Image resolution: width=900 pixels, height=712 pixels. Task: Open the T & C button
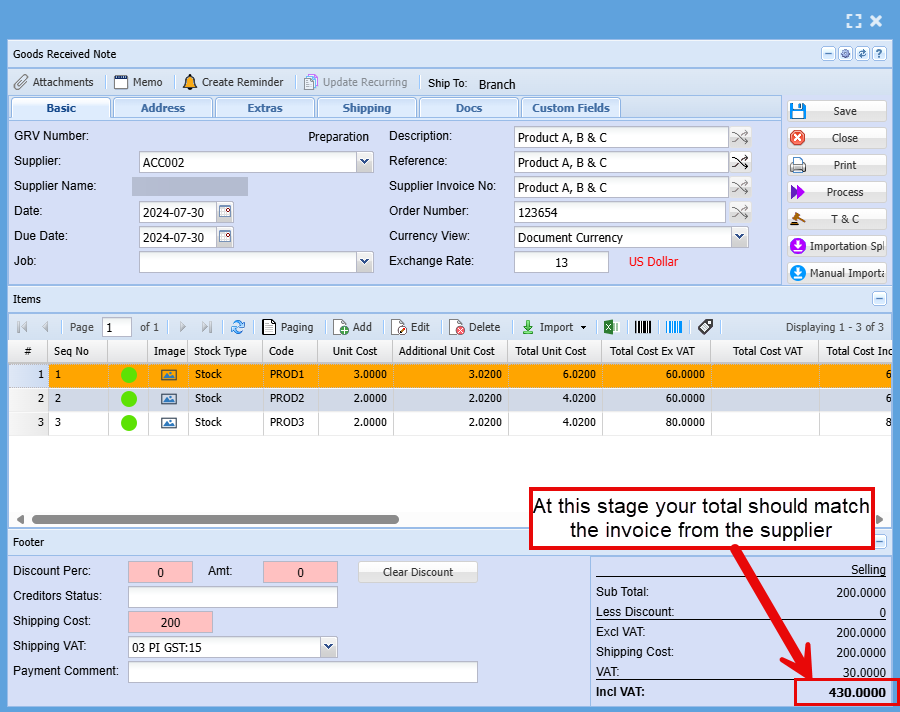(837, 219)
